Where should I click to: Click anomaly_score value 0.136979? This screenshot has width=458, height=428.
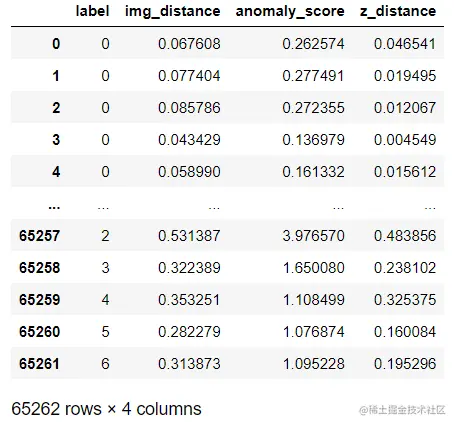point(313,140)
